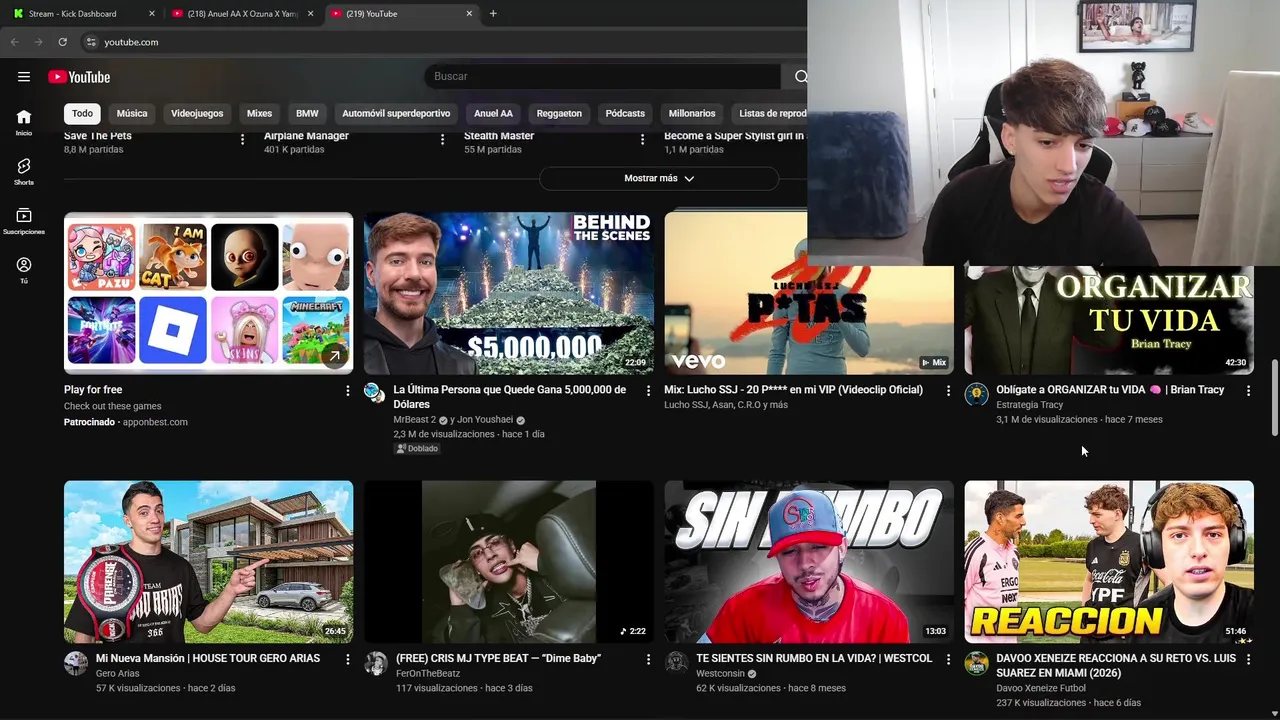Click Estrategia Tracy channel avatar

point(976,393)
